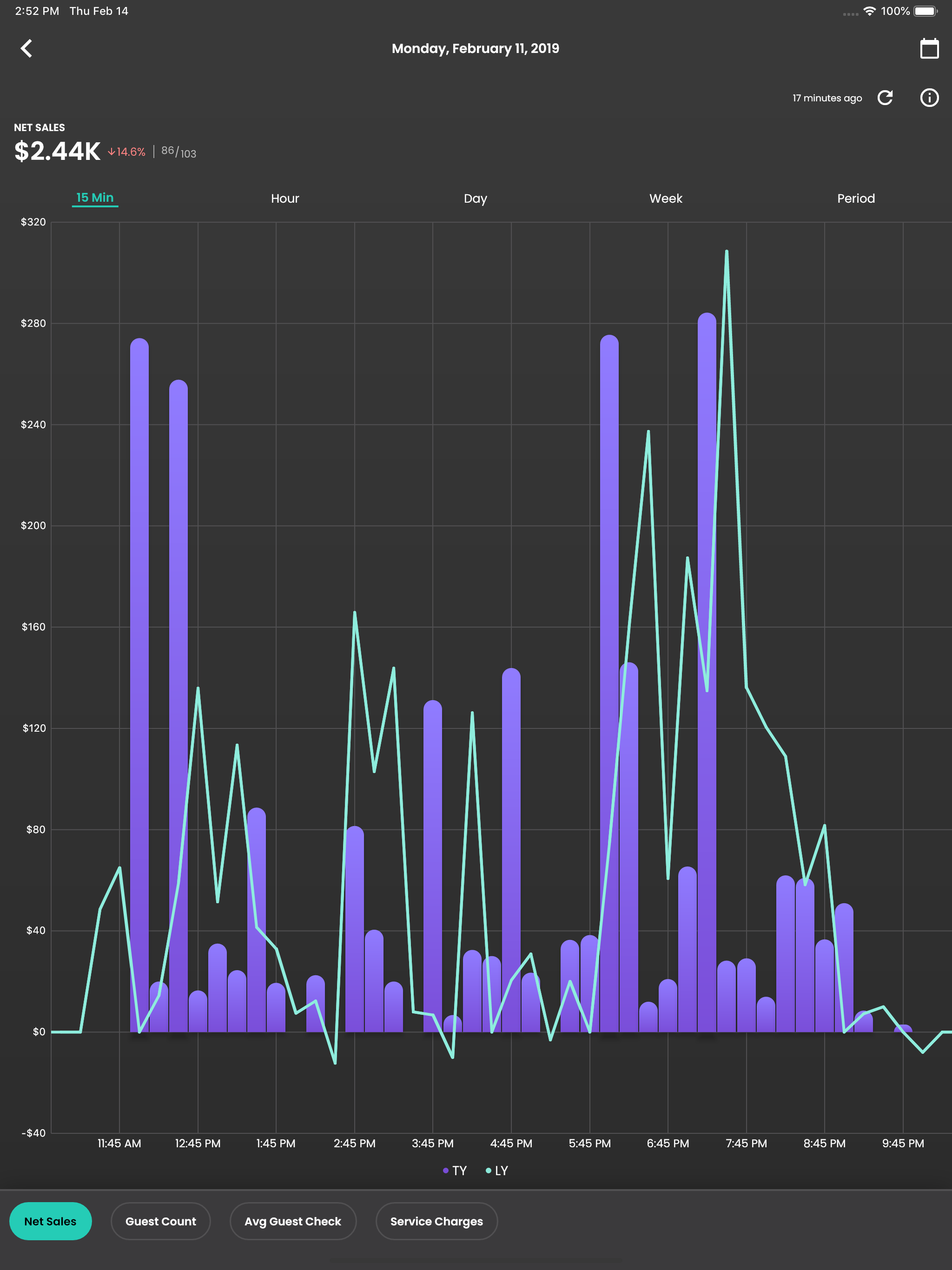Tap the date title Monday, February 11, 2019
Screen dimensions: 952x1270
(x=476, y=48)
